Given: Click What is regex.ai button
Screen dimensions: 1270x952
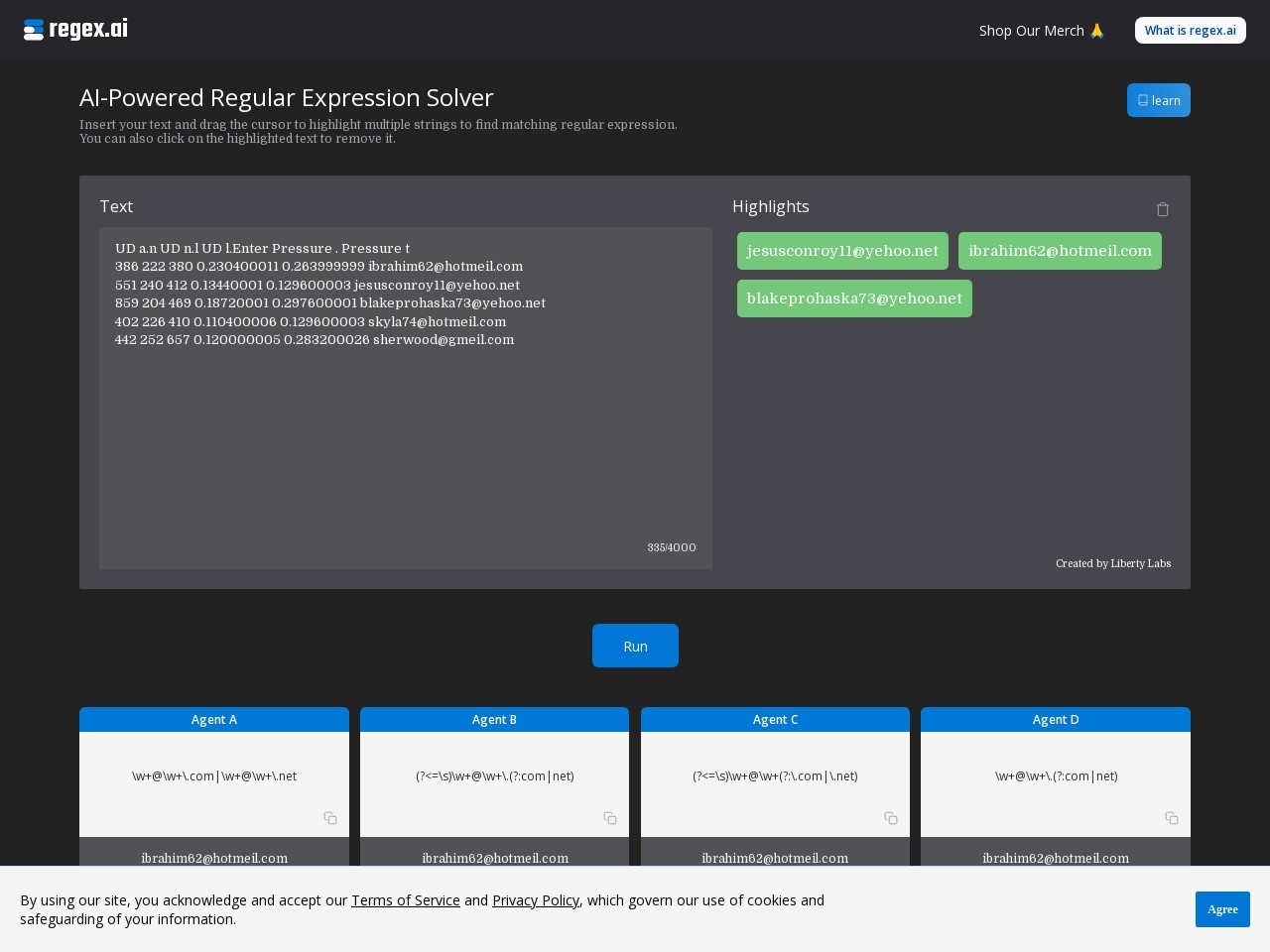Looking at the screenshot, I should pyautogui.click(x=1190, y=30).
